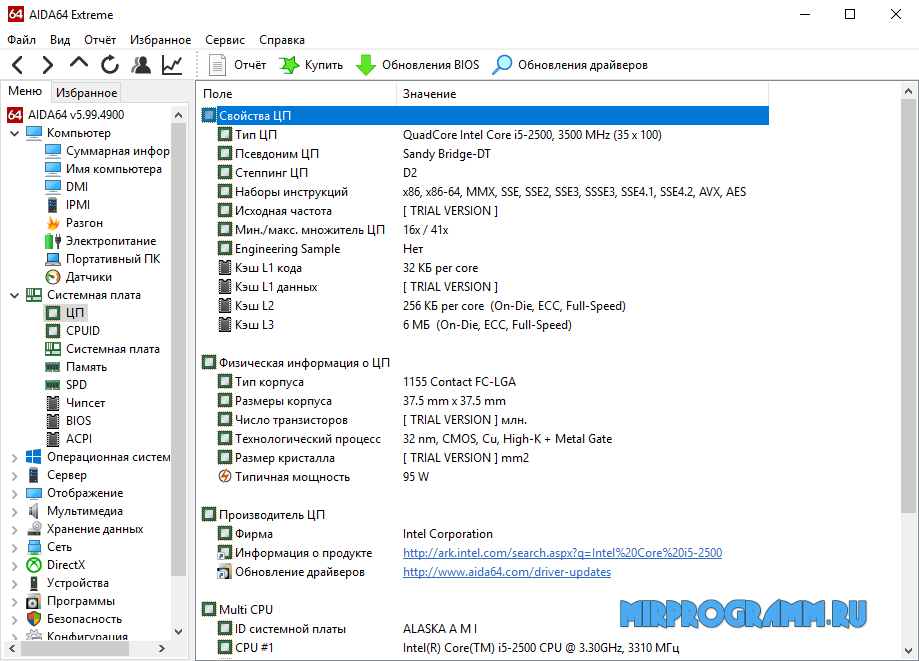Expand the Сеть tree node
The height and width of the screenshot is (661, 919).
pyautogui.click(x=15, y=547)
